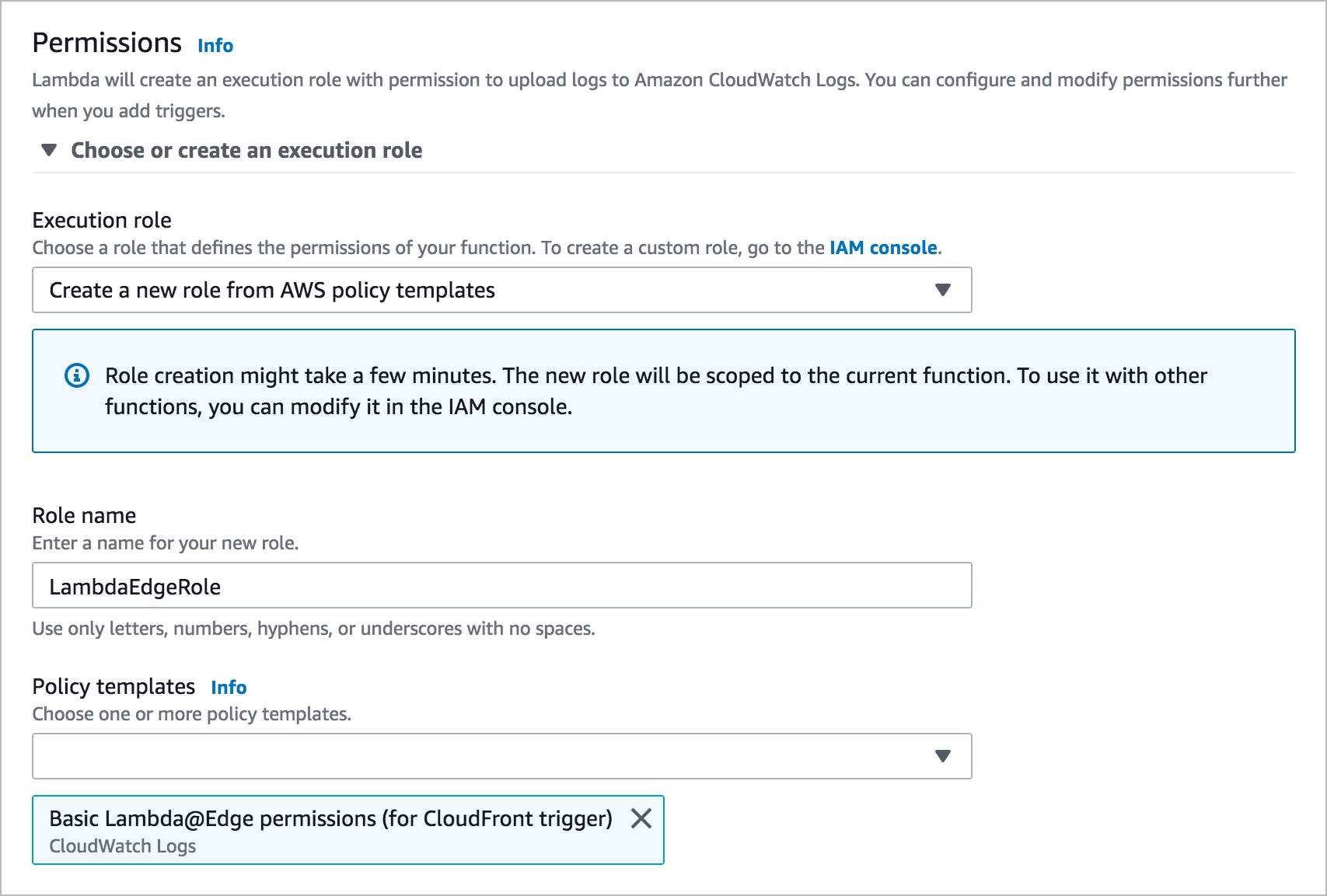The width and height of the screenshot is (1327, 896).
Task: Select the Basic Lambda@Edge permissions token
Action: [348, 830]
